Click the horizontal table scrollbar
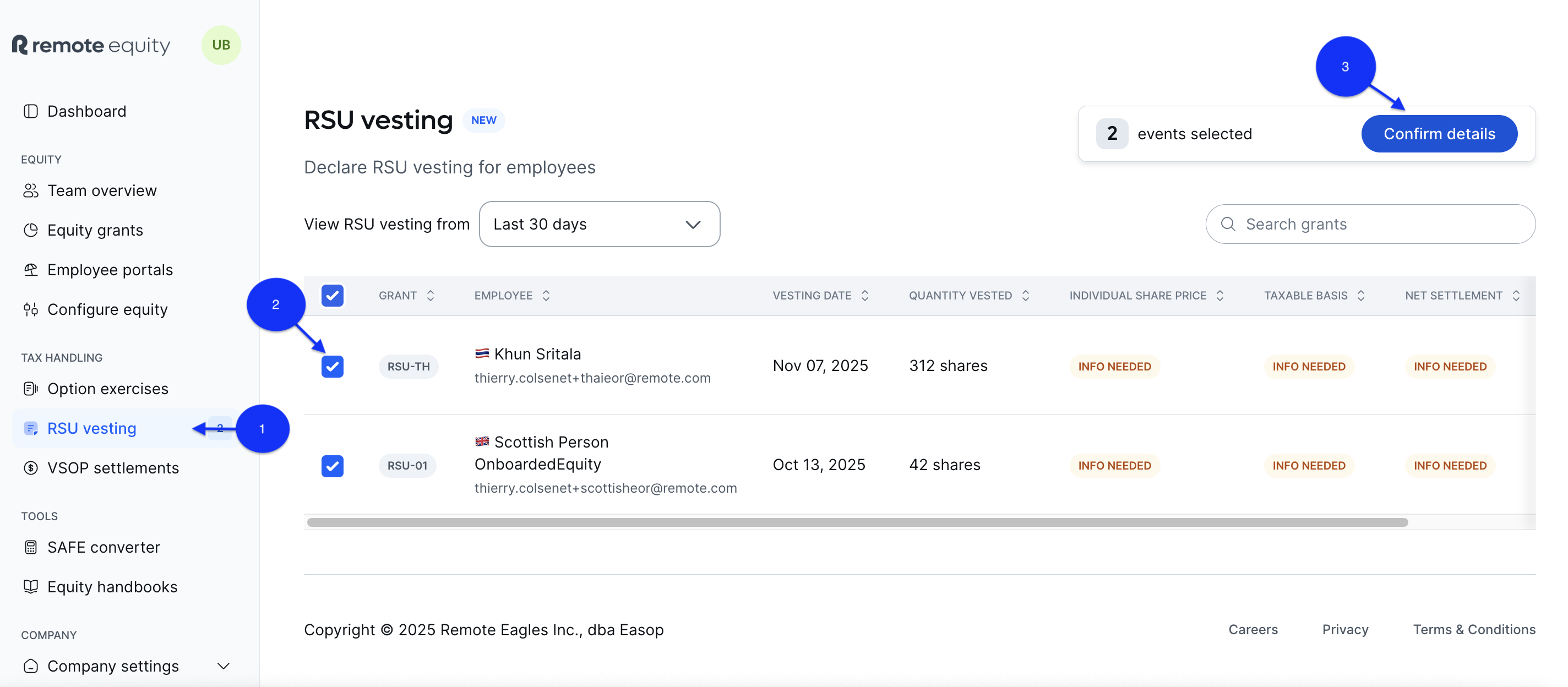 [x=857, y=523]
